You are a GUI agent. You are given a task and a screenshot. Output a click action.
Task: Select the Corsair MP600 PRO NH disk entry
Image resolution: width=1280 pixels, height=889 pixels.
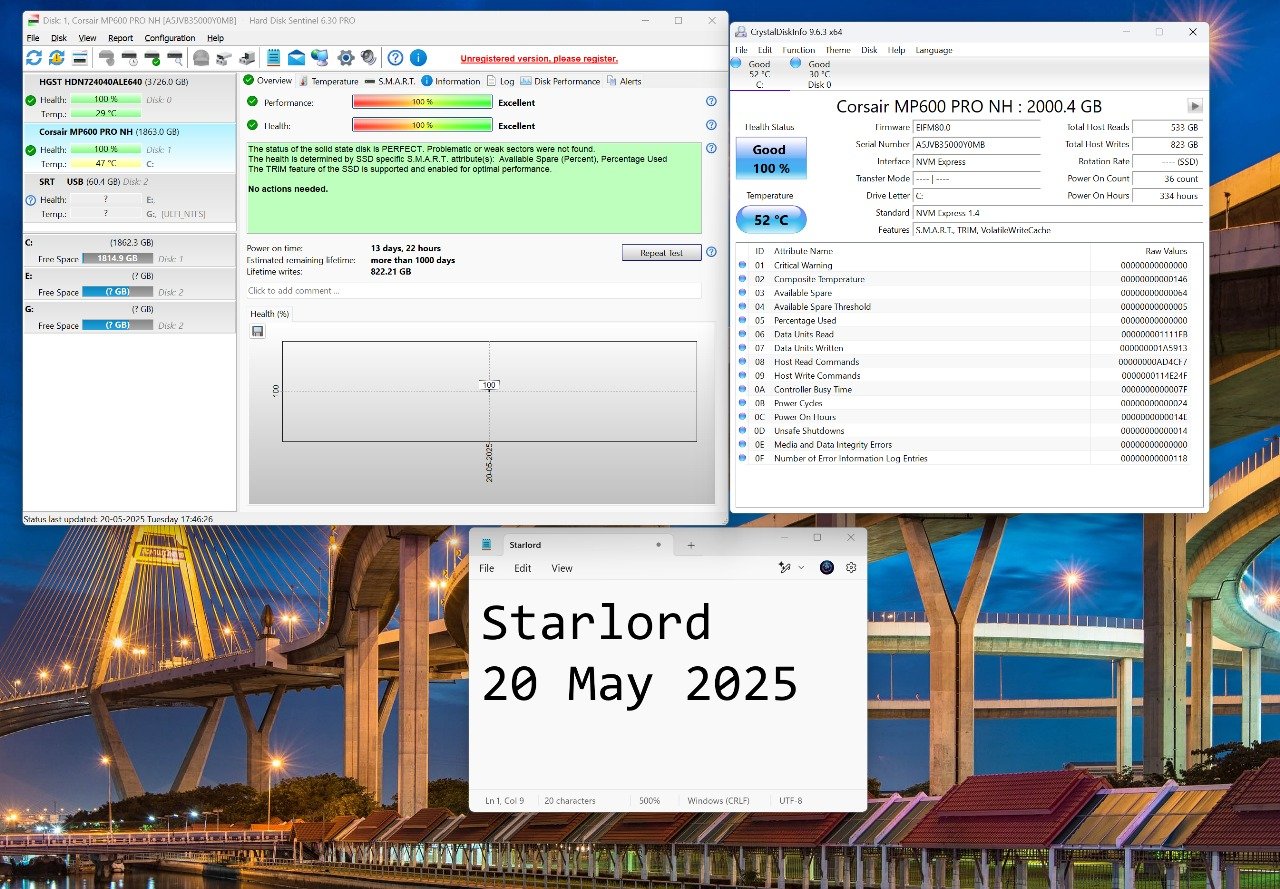coord(130,148)
